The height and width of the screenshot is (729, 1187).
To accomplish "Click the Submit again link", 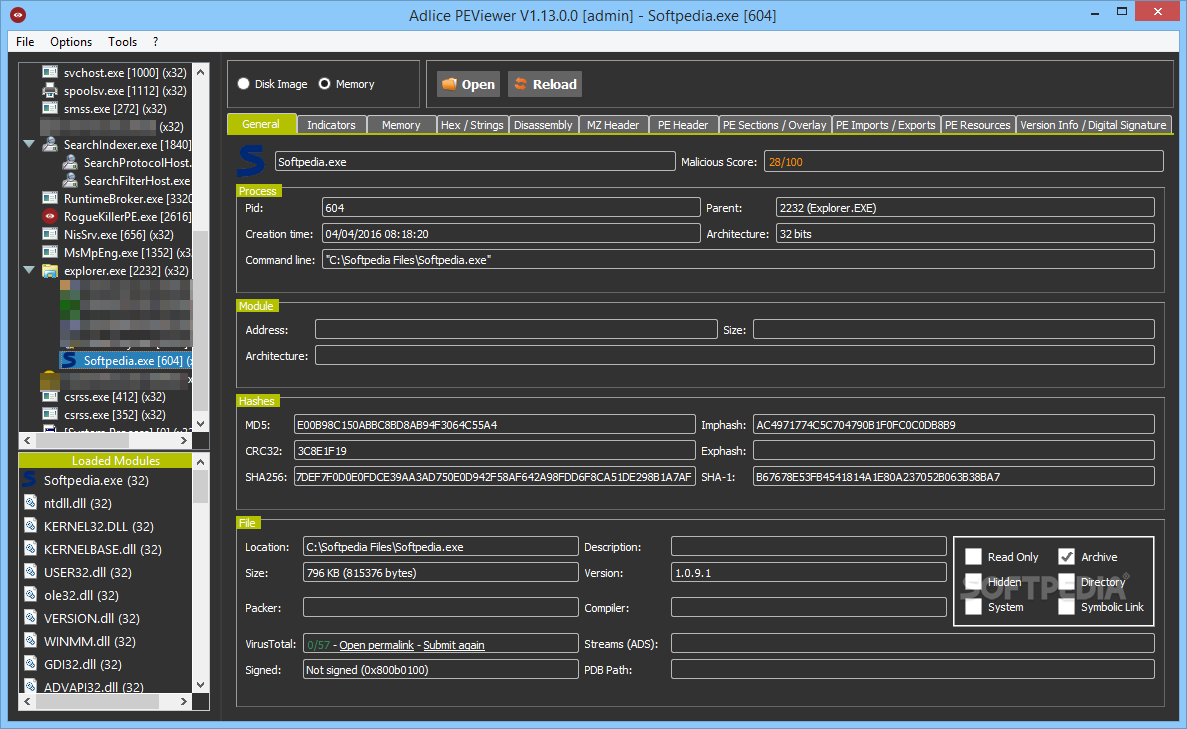I will point(453,645).
